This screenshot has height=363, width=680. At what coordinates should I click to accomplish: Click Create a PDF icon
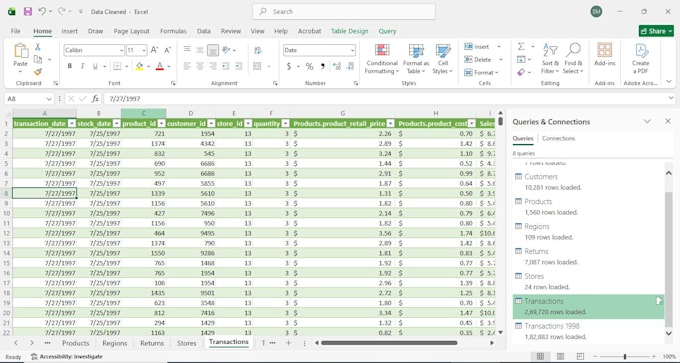pos(641,59)
